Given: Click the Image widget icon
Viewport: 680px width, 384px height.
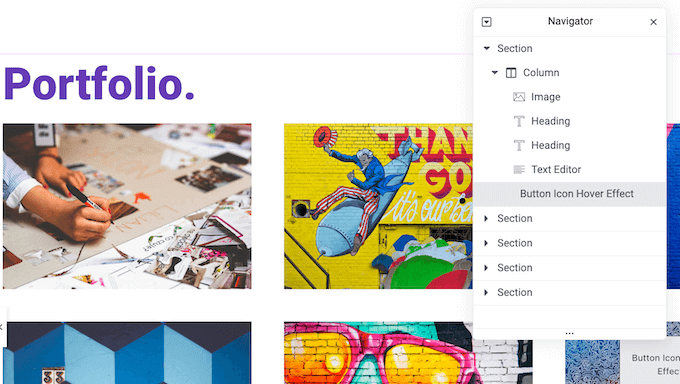Looking at the screenshot, I should click(519, 97).
